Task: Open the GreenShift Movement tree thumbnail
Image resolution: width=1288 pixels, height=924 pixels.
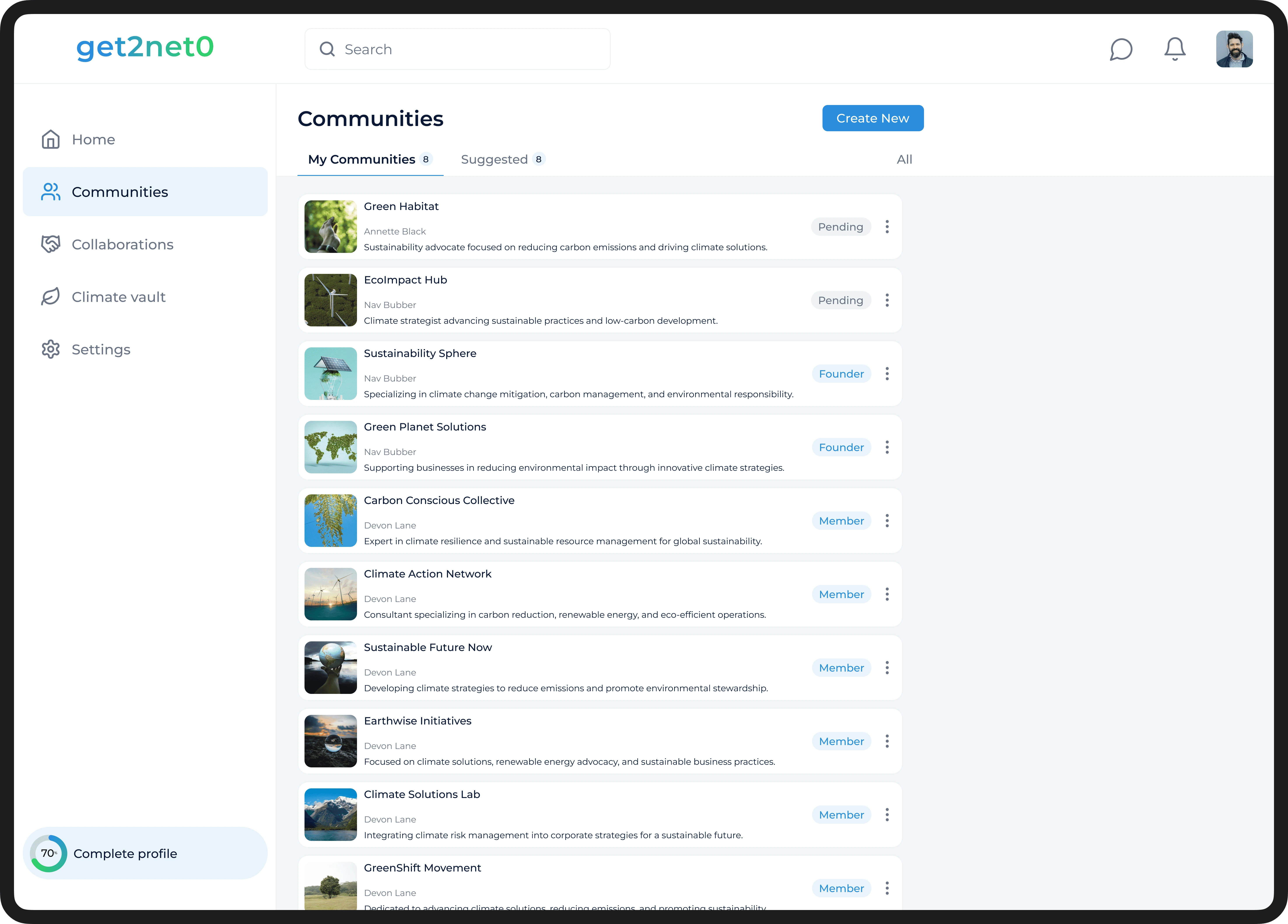Action: [331, 886]
